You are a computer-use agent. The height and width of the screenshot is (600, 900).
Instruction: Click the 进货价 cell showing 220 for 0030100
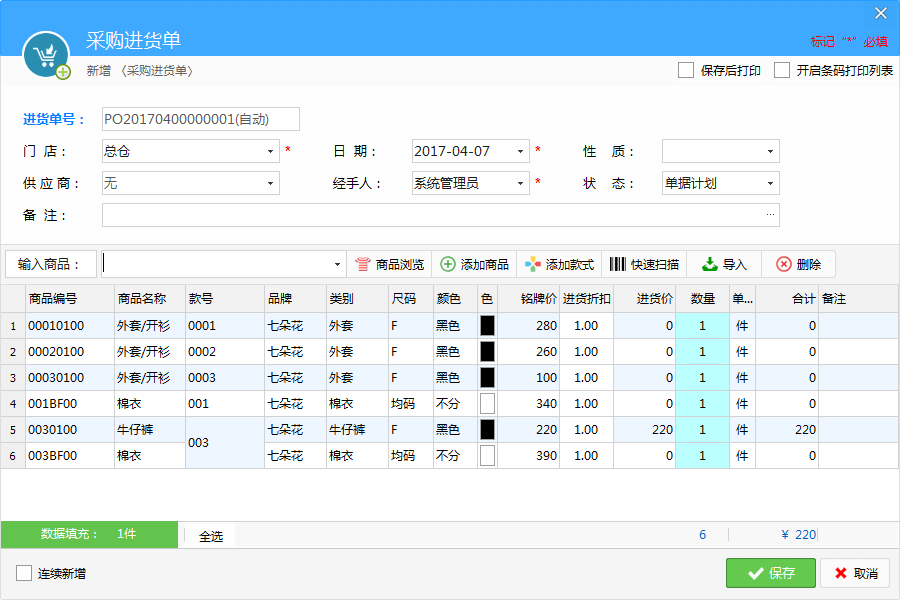[645, 429]
